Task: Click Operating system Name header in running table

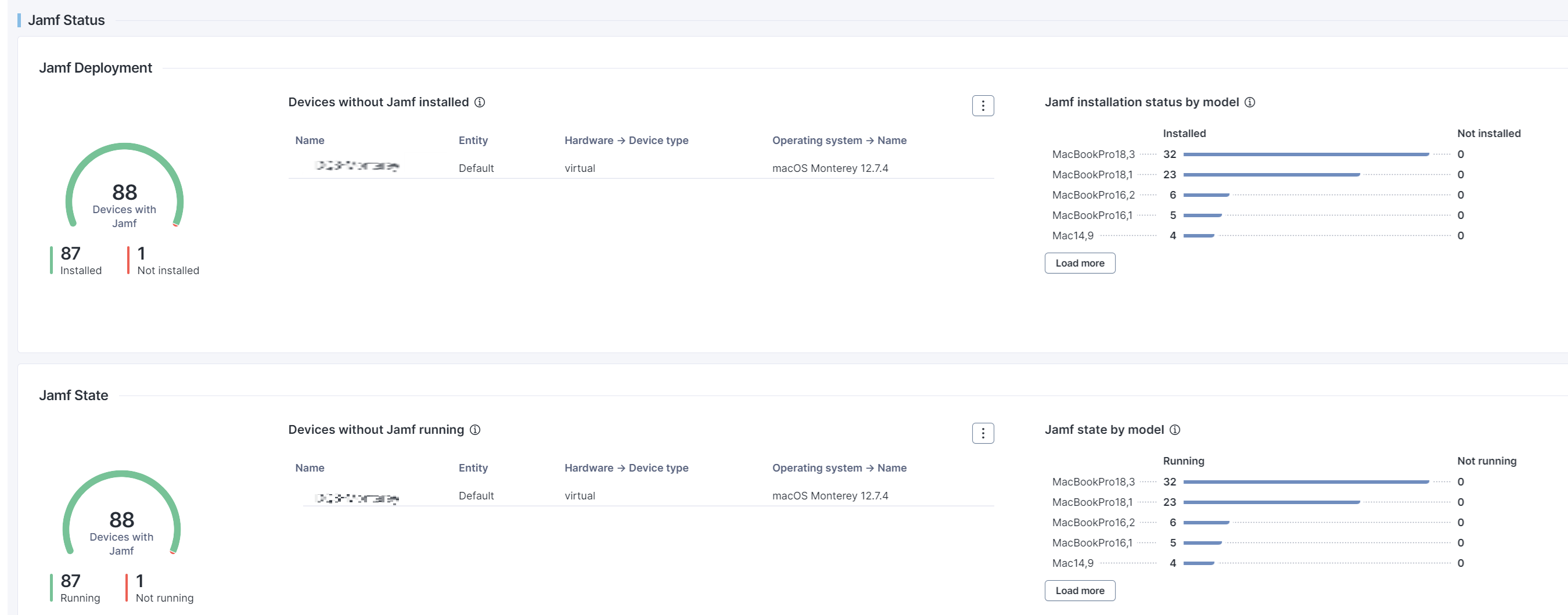Action: coord(839,468)
